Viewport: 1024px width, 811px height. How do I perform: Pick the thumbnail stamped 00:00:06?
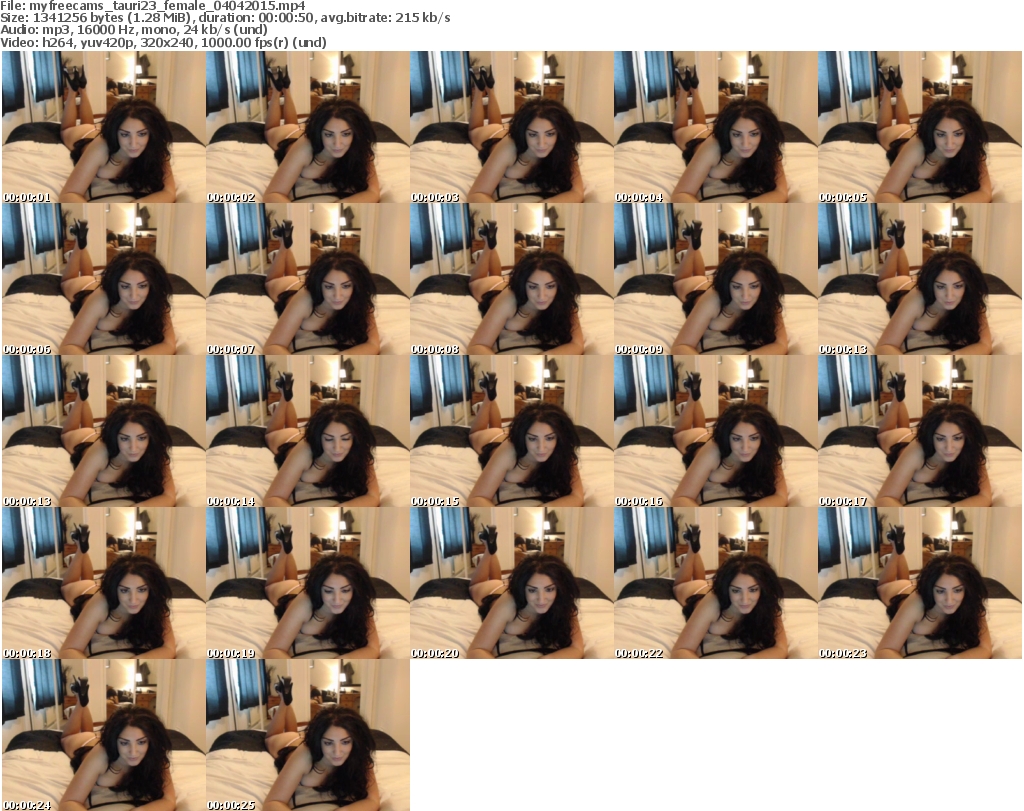(x=104, y=279)
